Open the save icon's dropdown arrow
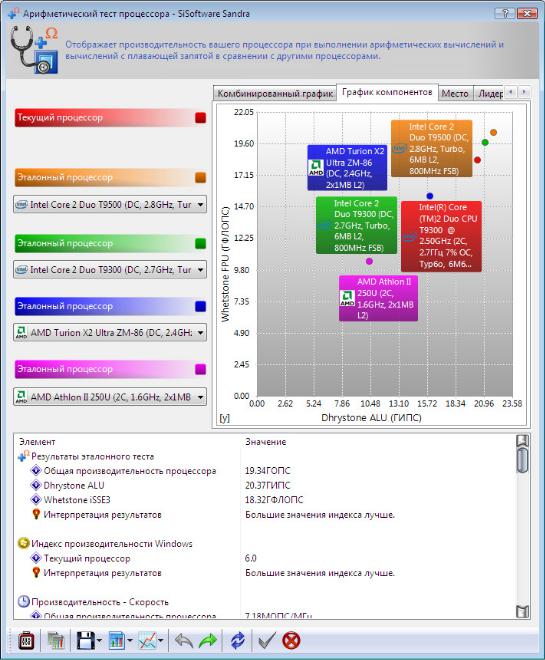The height and width of the screenshot is (660, 545). pos(99,641)
